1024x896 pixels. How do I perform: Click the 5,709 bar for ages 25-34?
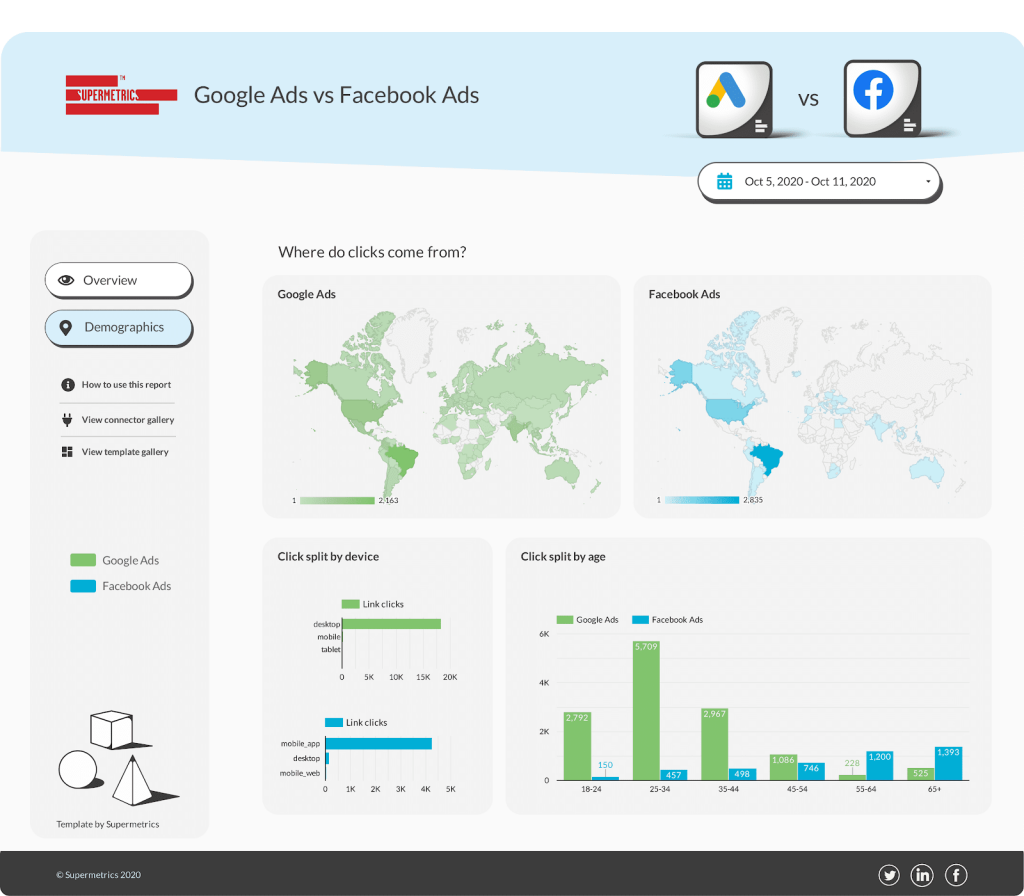pyautogui.click(x=646, y=711)
